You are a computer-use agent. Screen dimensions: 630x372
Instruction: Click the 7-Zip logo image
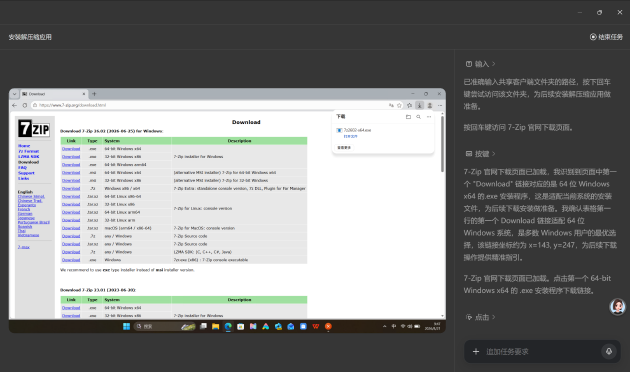pyautogui.click(x=34, y=129)
